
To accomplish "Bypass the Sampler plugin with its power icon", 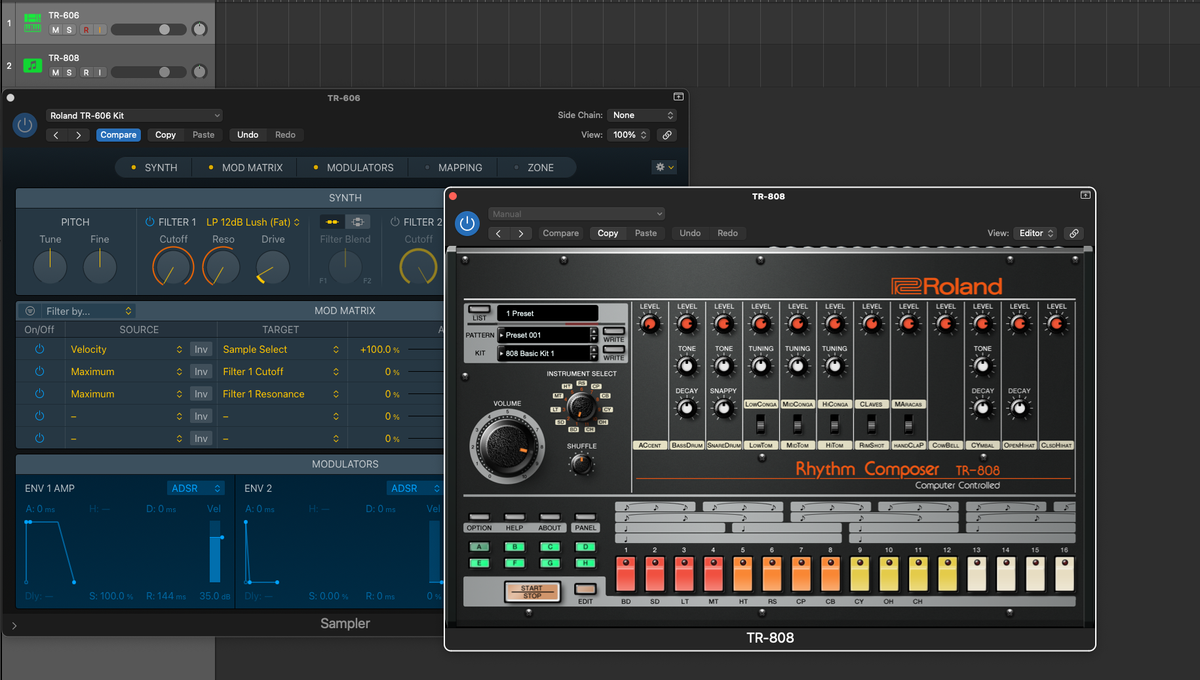I will point(22,124).
